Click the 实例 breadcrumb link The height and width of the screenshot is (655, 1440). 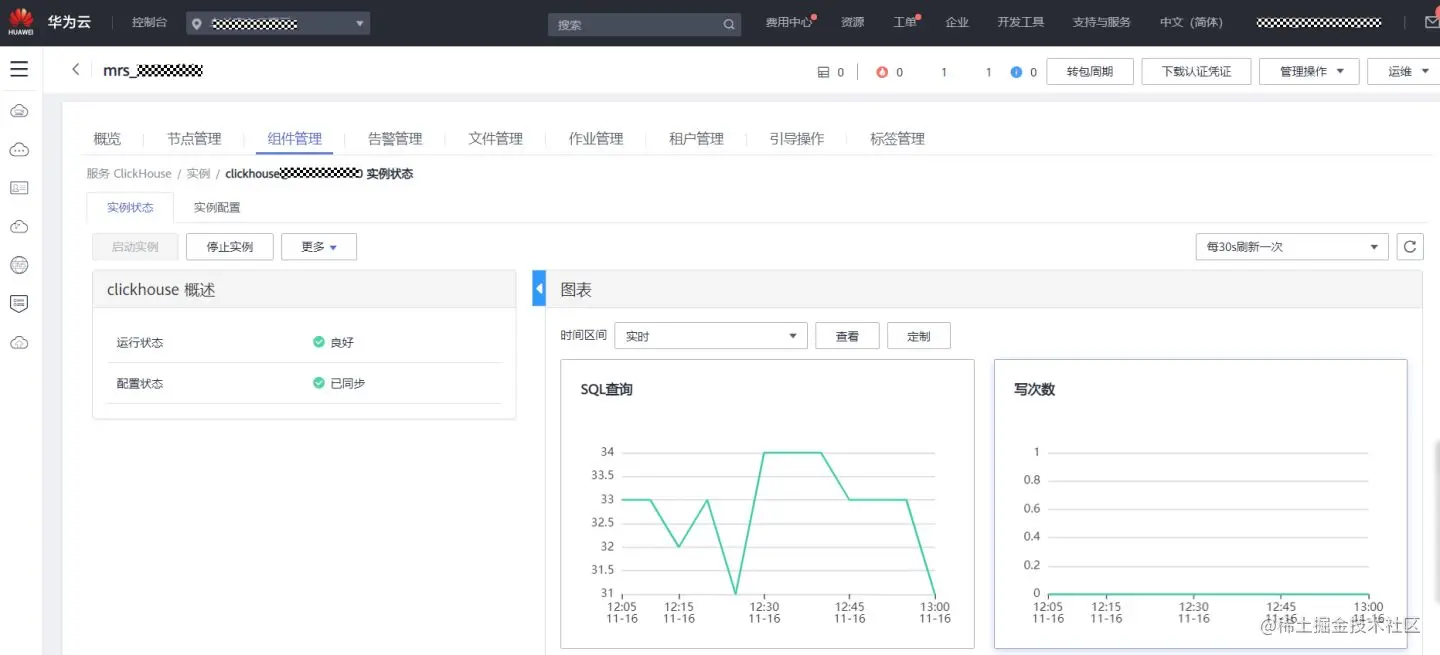click(x=198, y=174)
